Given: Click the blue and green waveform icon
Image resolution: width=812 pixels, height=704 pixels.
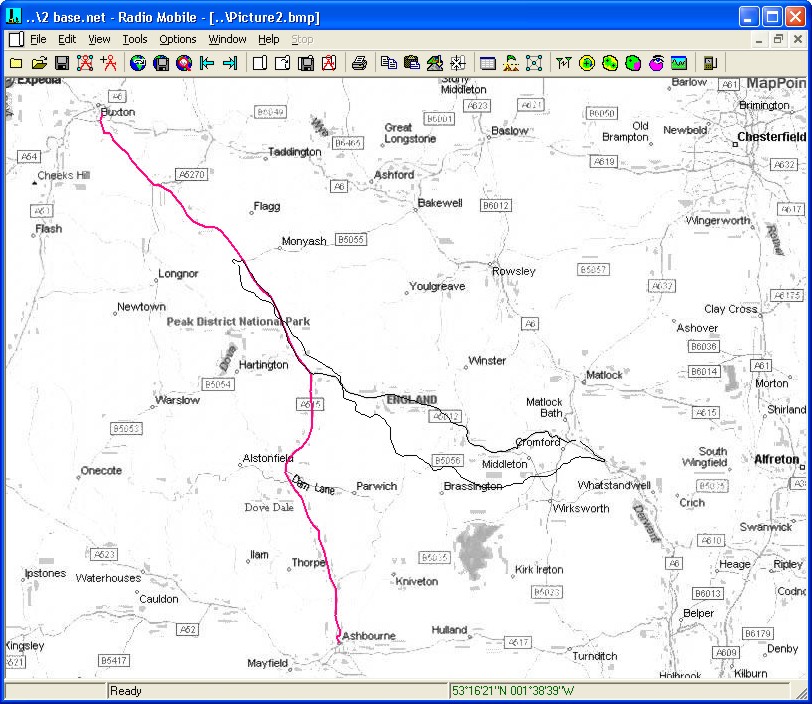Looking at the screenshot, I should point(679,63).
